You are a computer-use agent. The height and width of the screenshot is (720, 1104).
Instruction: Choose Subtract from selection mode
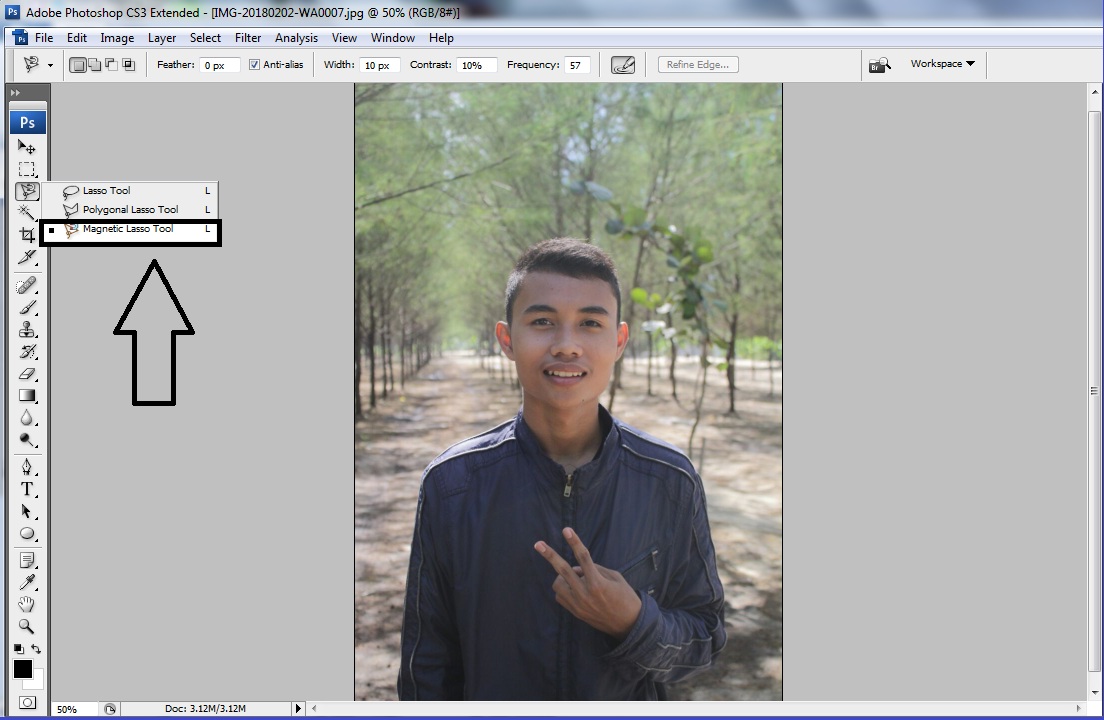coord(111,65)
